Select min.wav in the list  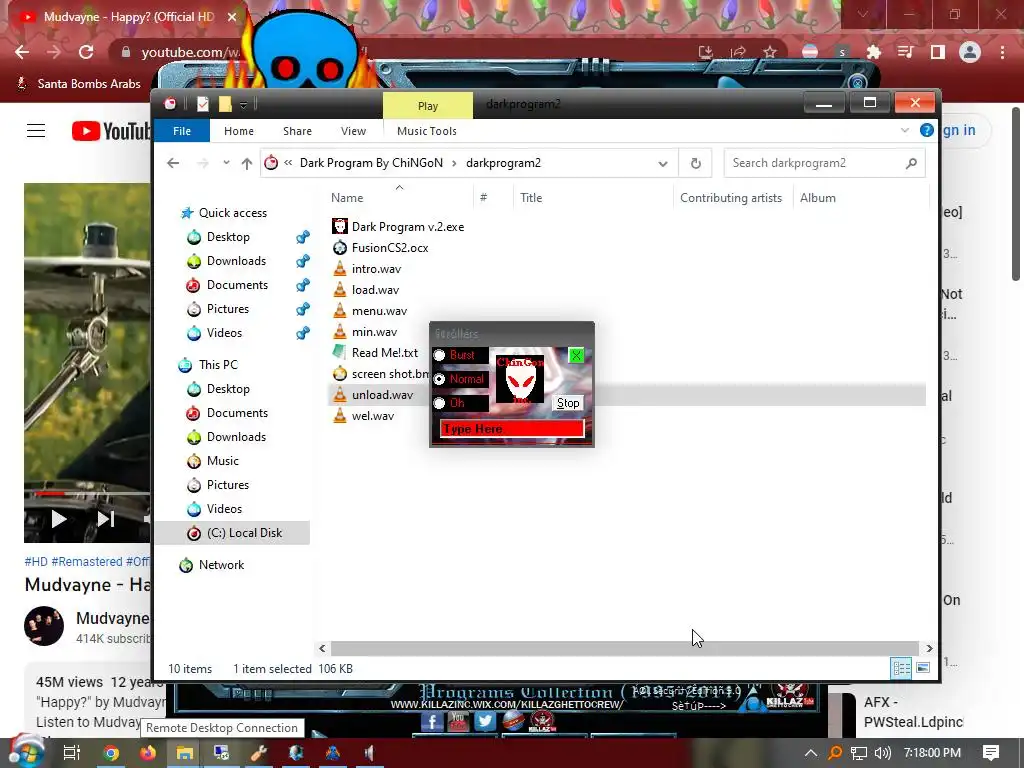pos(374,332)
